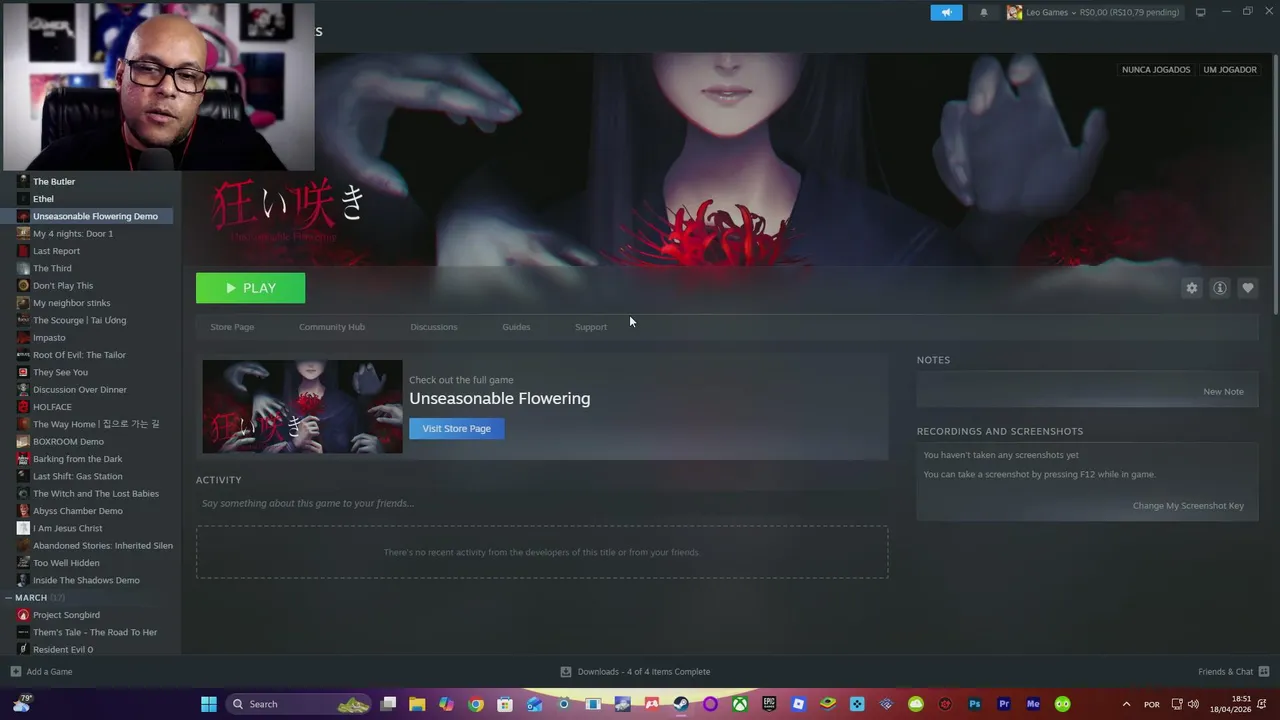The width and height of the screenshot is (1280, 720).
Task: Click the Windows taskbar Search box
Action: (298, 704)
